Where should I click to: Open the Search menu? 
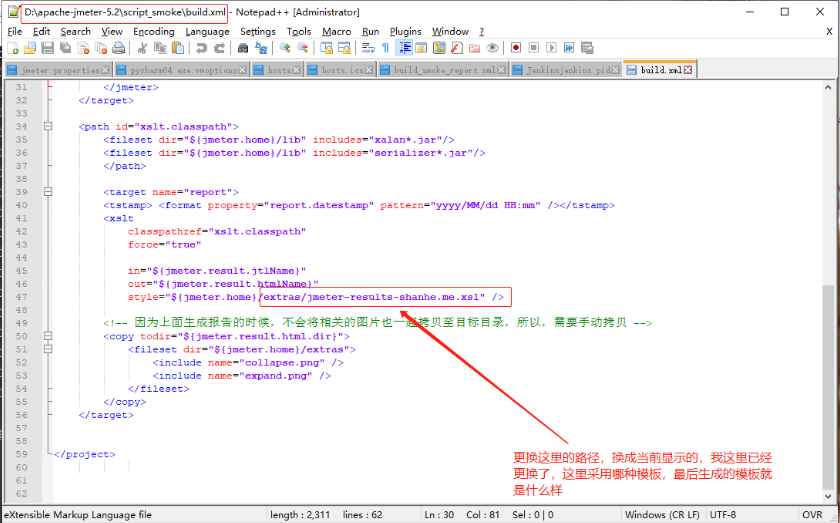click(76, 32)
